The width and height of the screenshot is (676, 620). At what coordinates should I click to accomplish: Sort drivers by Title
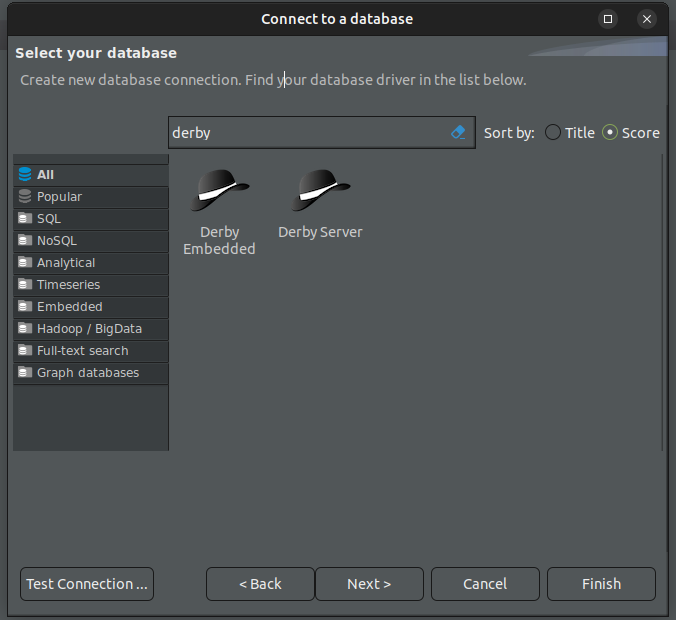[x=553, y=132]
